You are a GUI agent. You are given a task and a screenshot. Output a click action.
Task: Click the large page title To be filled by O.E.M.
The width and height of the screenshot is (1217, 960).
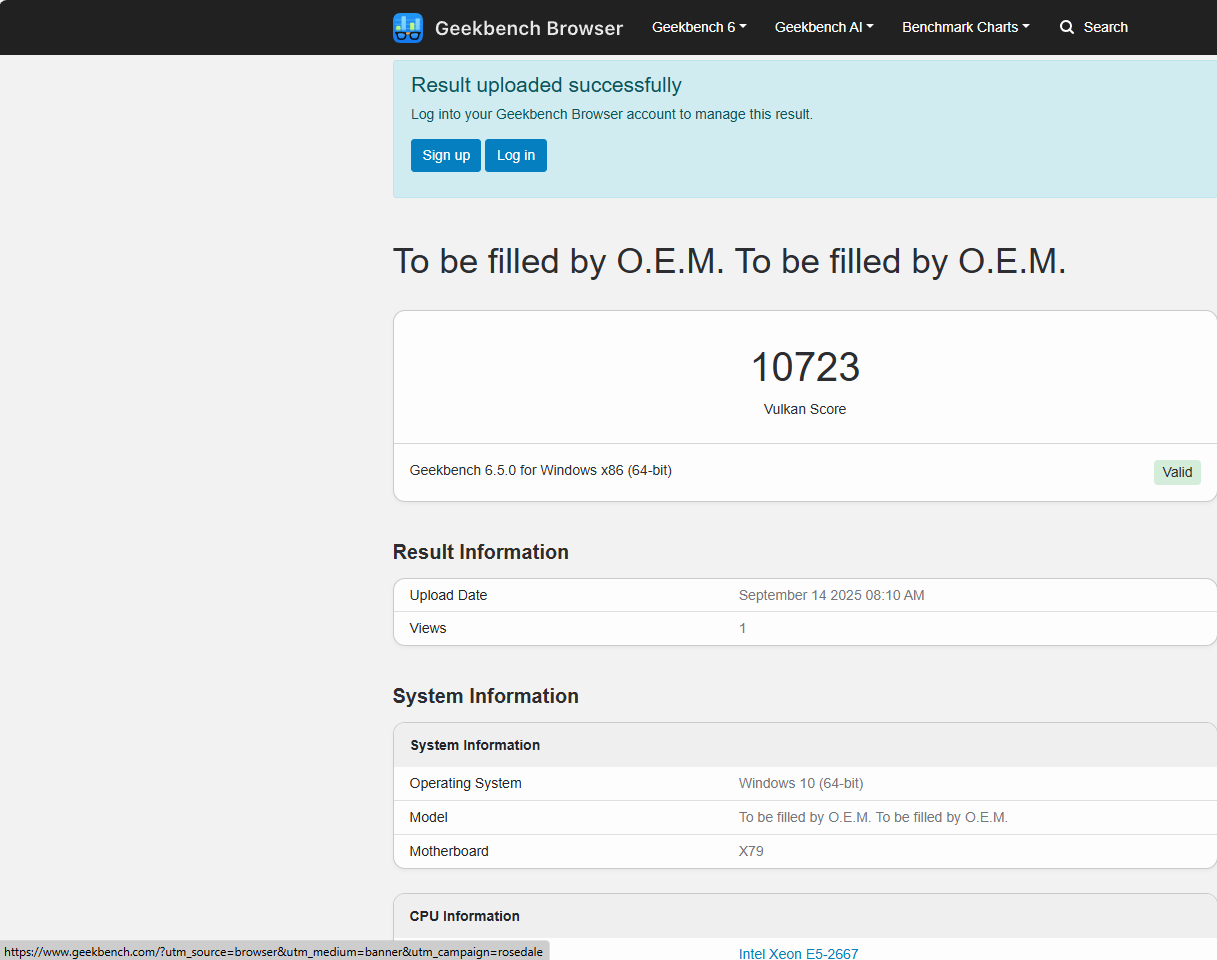729,261
